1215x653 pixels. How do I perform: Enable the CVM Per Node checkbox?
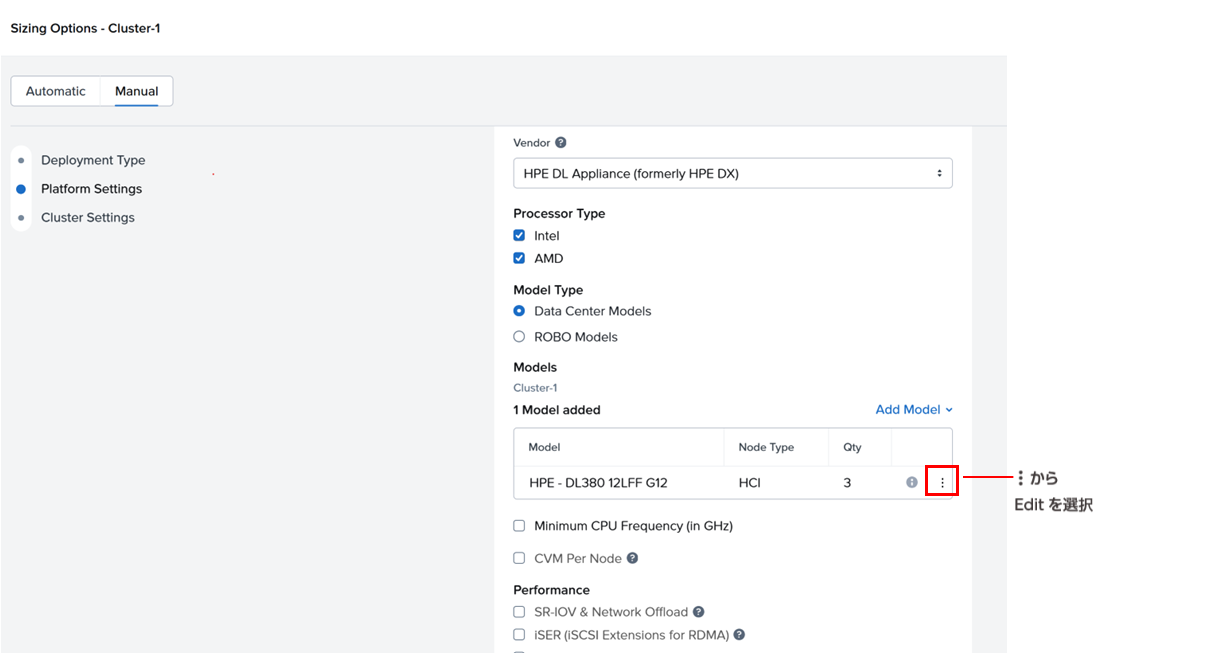[x=519, y=559]
